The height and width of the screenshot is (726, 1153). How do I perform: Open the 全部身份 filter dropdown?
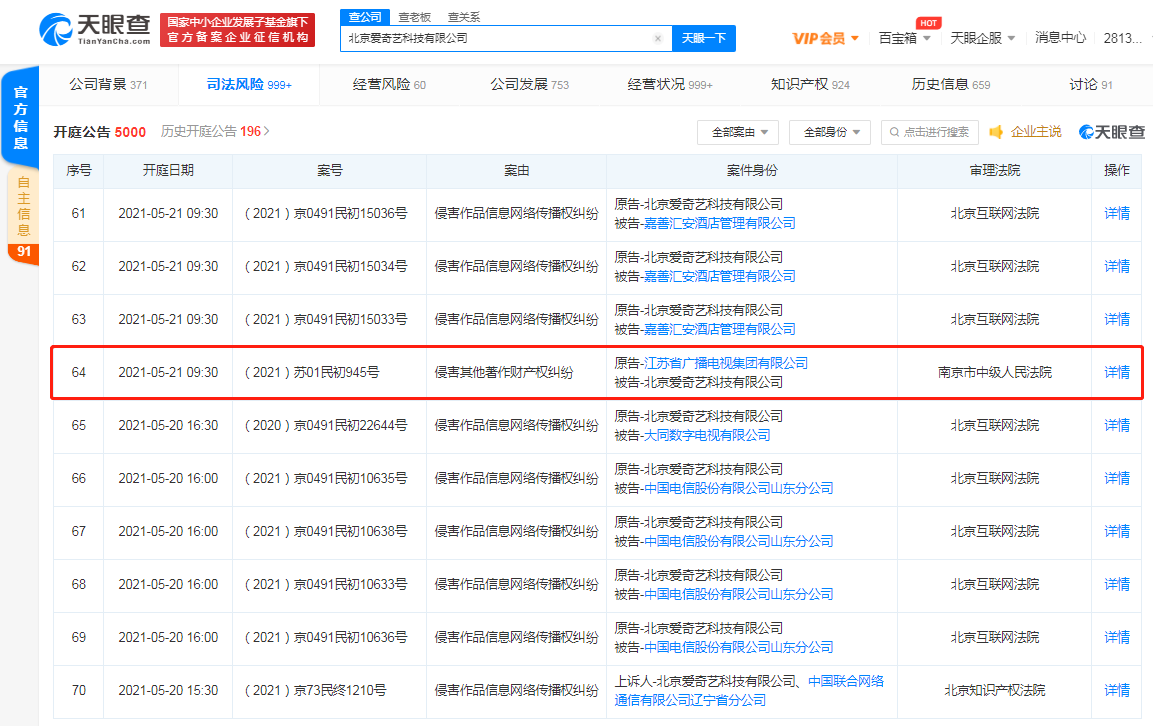(x=831, y=132)
